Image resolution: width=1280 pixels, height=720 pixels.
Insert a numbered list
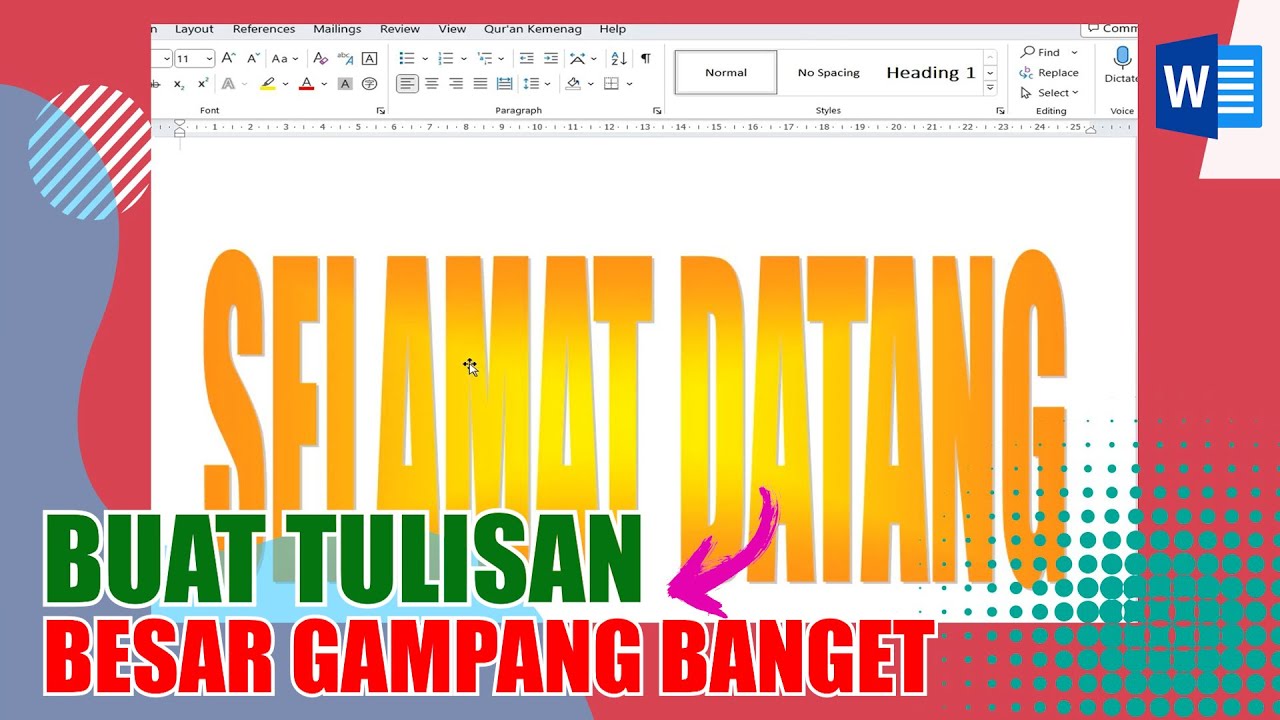[x=446, y=58]
